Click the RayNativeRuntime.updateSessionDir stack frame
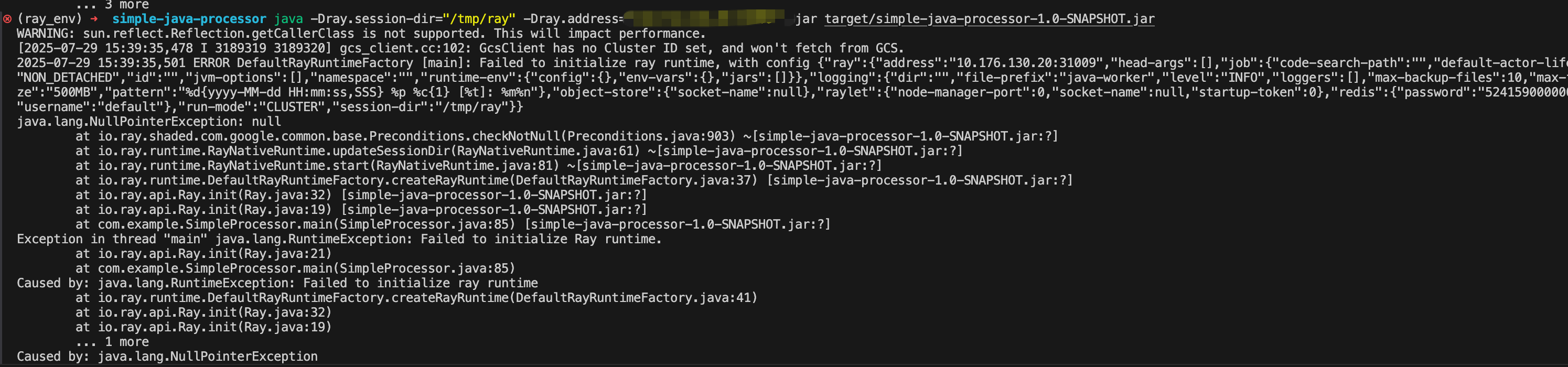1568x367 pixels. click(x=519, y=150)
